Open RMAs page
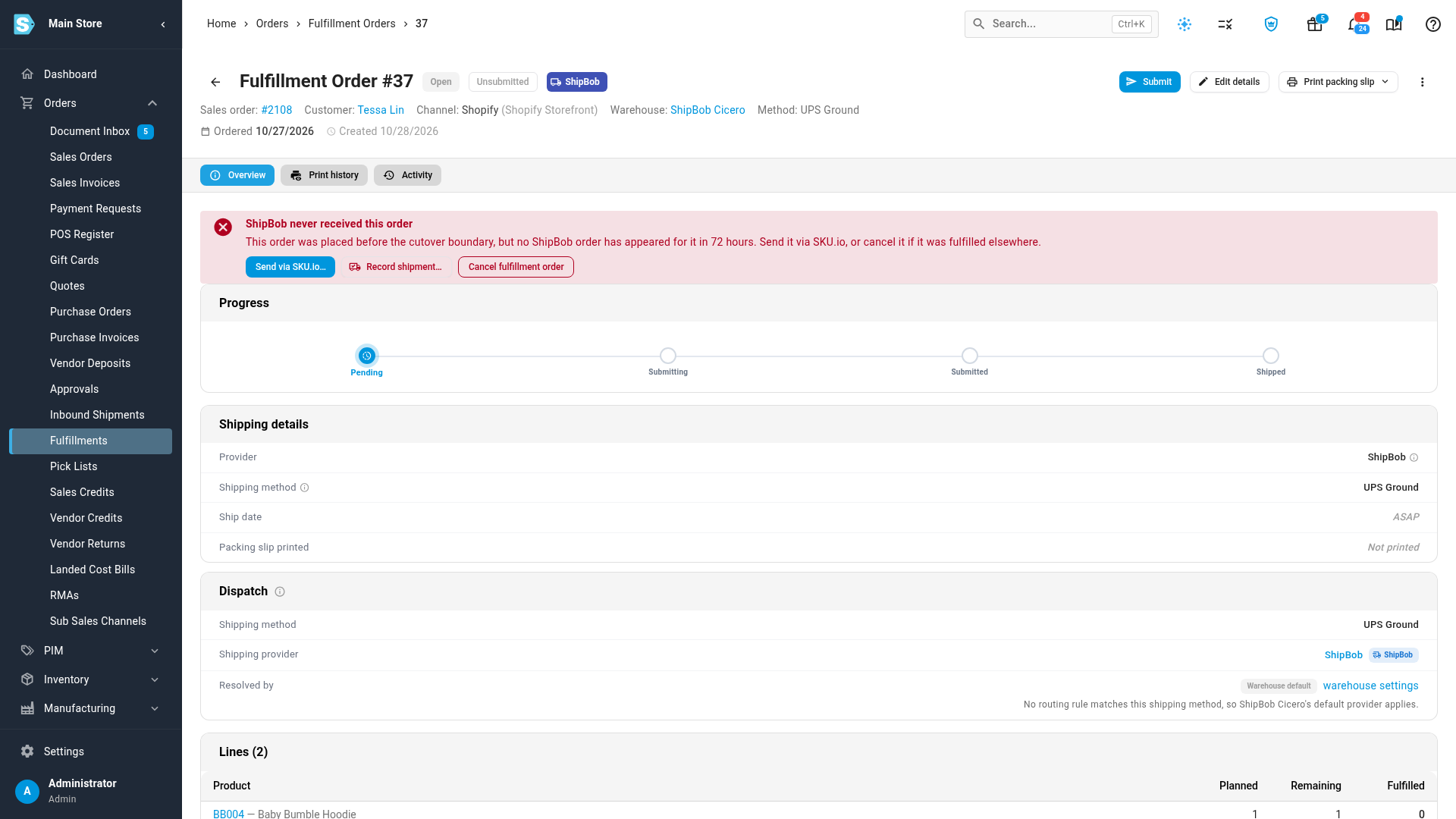This screenshot has height=819, width=1456. click(91, 595)
